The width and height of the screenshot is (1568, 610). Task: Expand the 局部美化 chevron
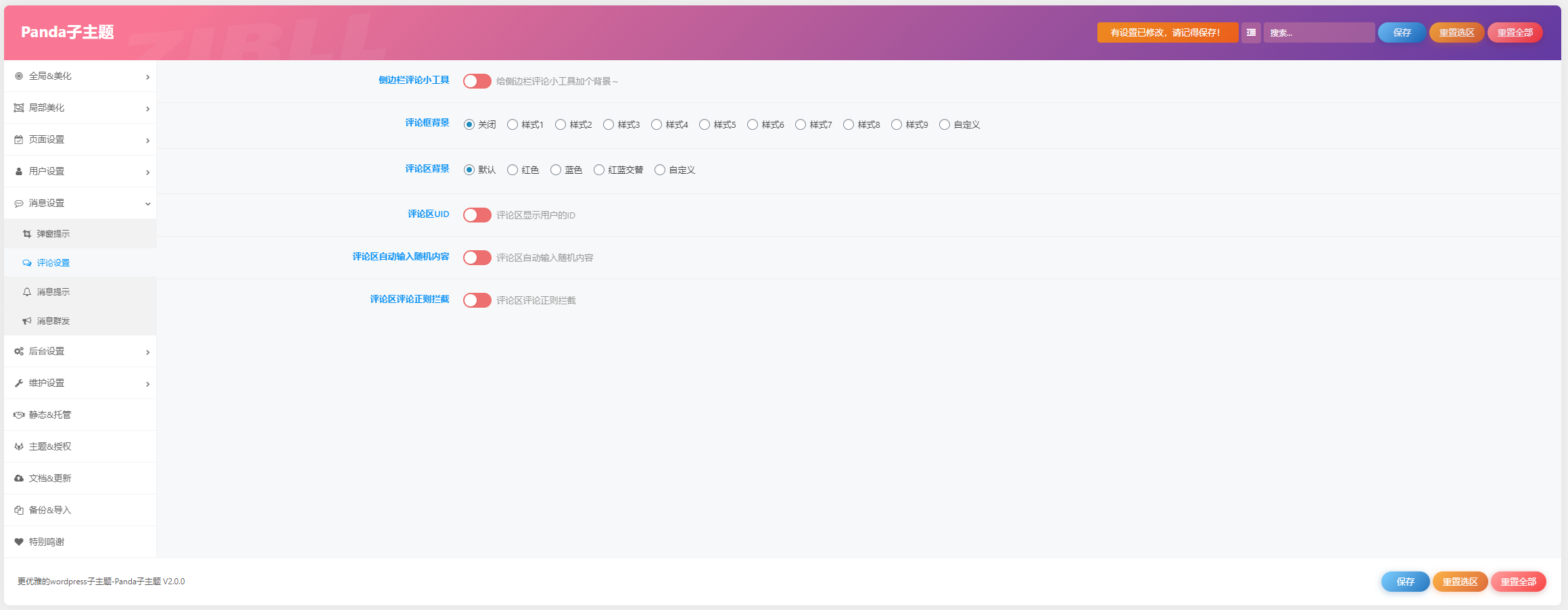click(x=147, y=109)
